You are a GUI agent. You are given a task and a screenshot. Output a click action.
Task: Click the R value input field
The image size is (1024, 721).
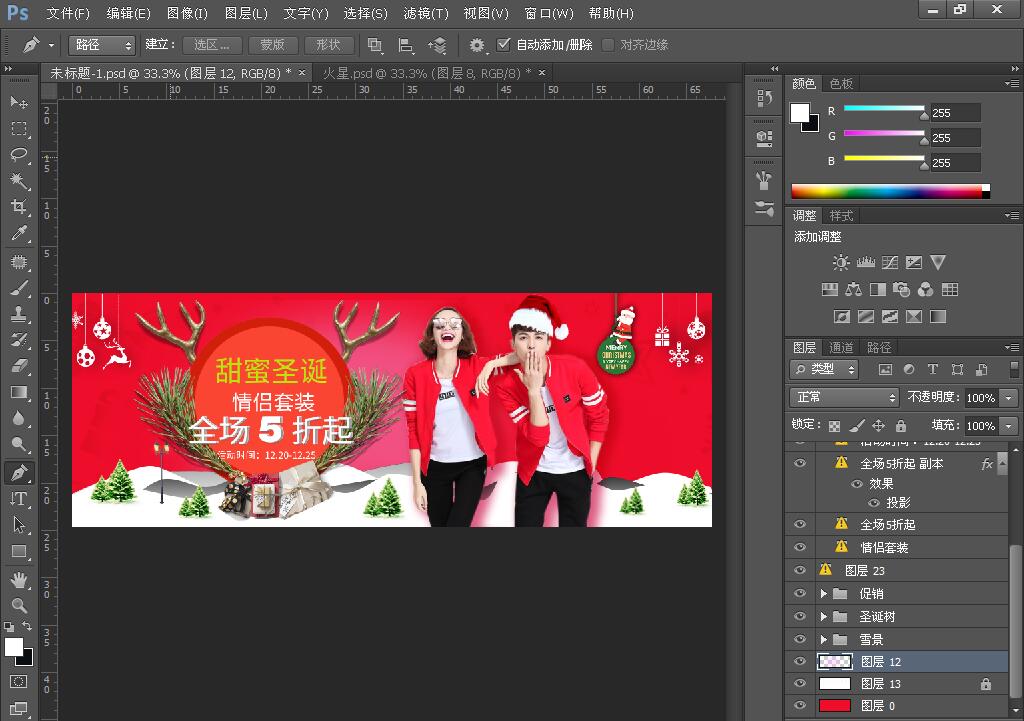955,113
